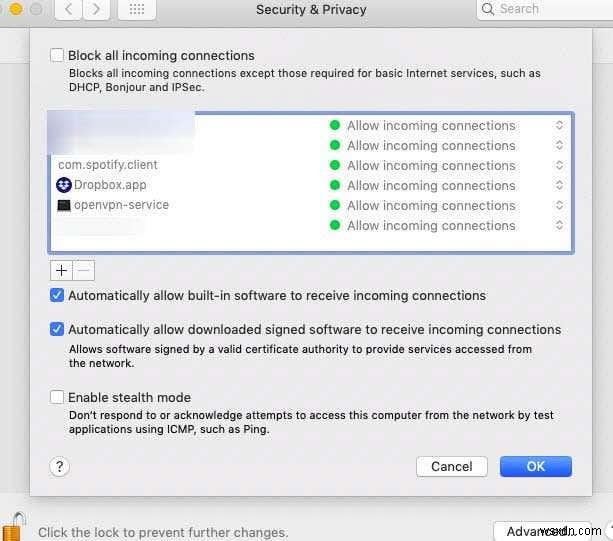613x541 pixels.
Task: Select the com.spotify.client list row
Action: pos(108,165)
